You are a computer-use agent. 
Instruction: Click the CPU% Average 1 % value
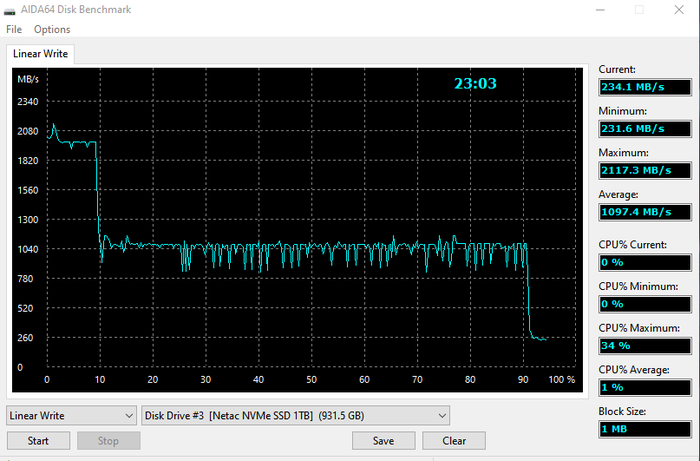[x=645, y=387]
